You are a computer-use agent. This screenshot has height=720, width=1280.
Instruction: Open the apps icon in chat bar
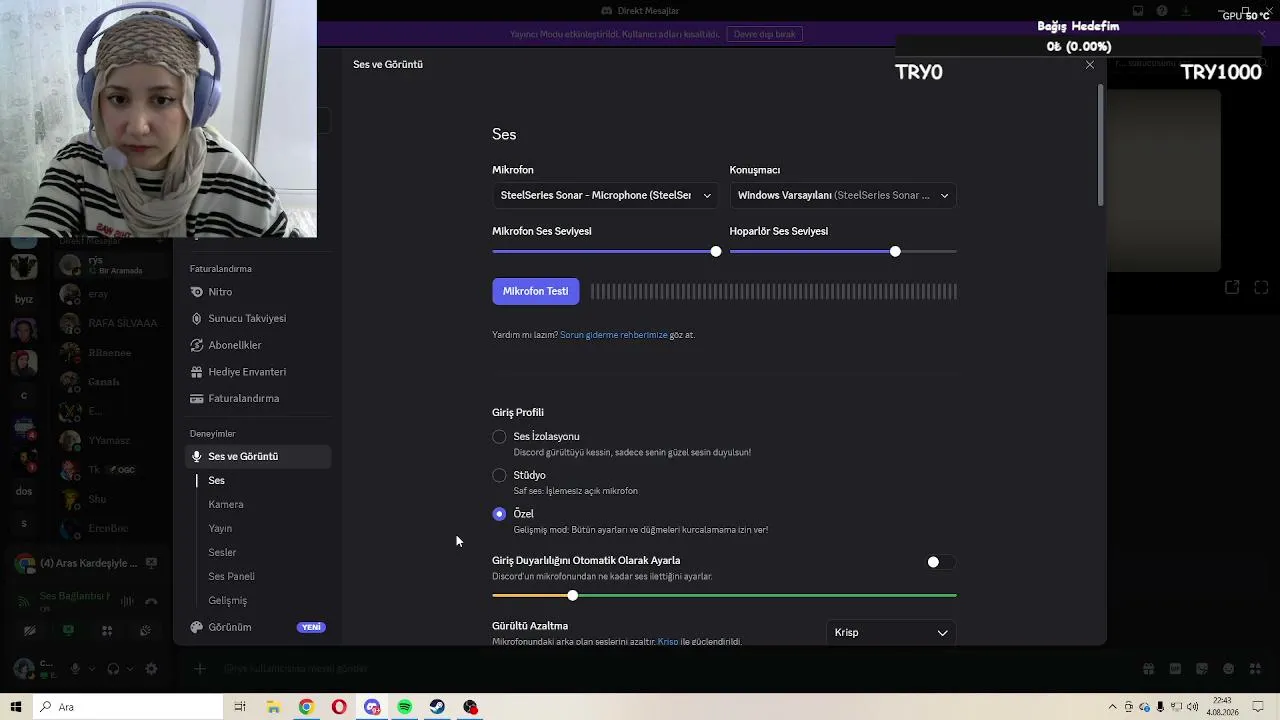click(x=1256, y=669)
